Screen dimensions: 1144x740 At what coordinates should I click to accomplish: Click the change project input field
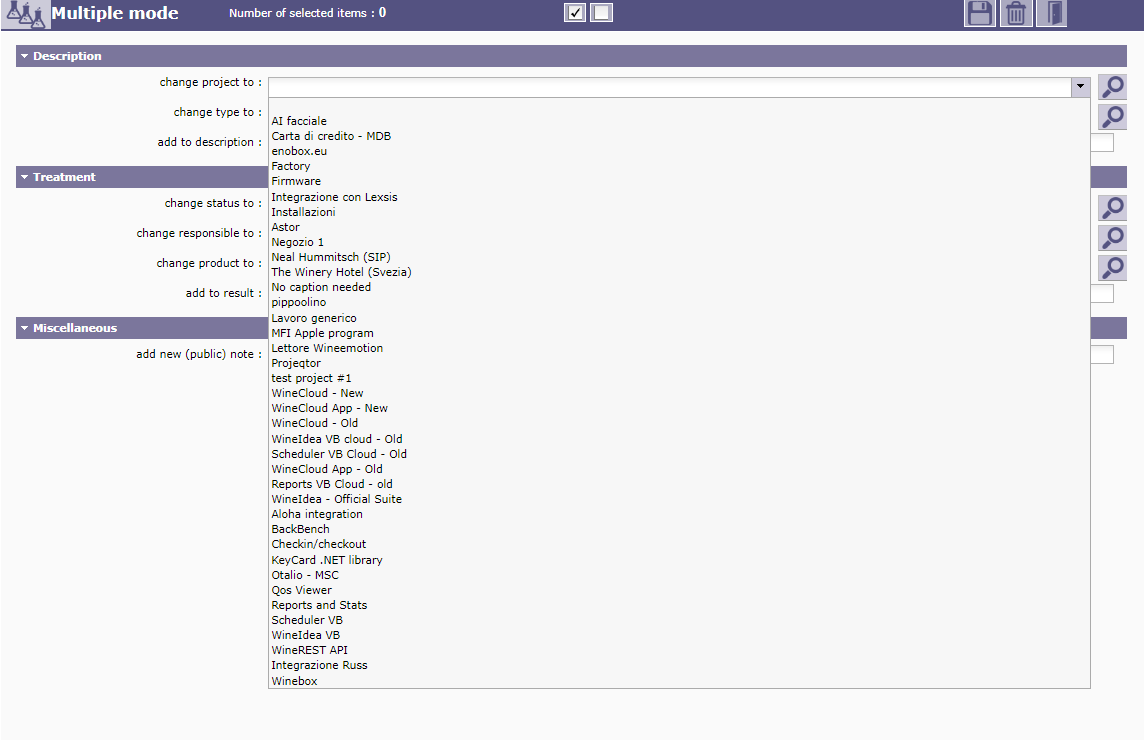(x=670, y=87)
